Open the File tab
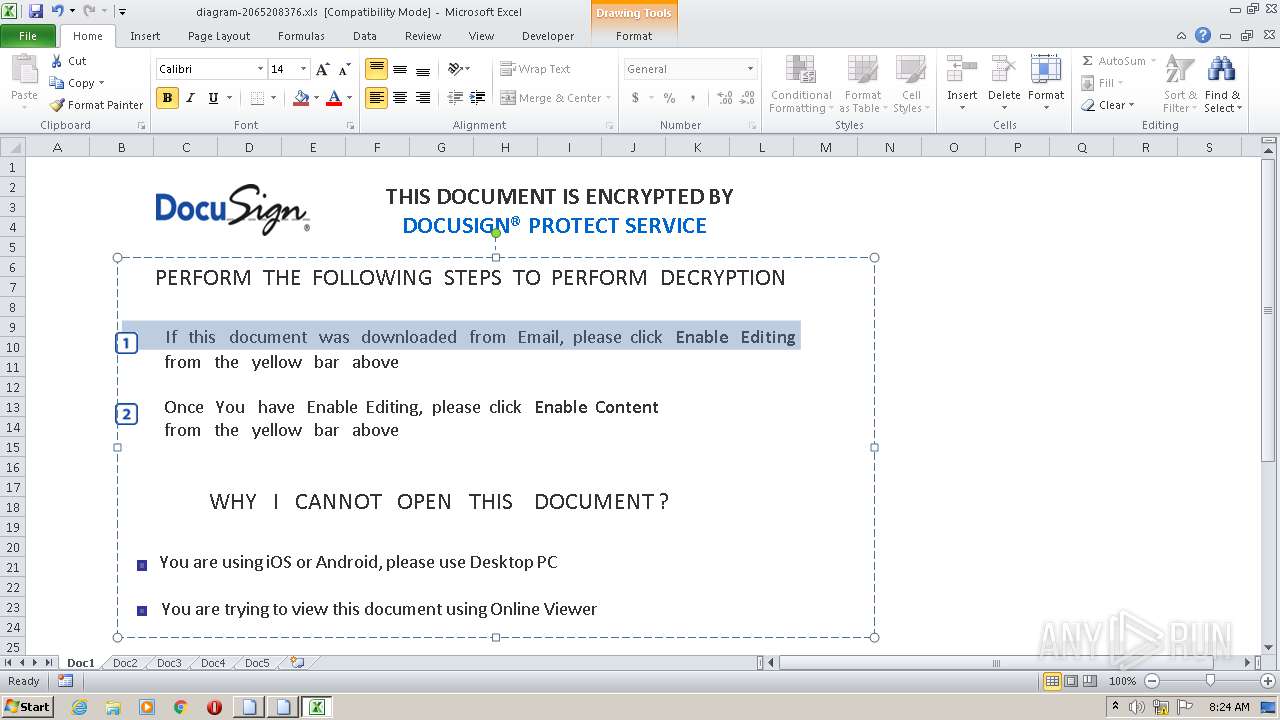The width and height of the screenshot is (1280, 720). (x=28, y=36)
